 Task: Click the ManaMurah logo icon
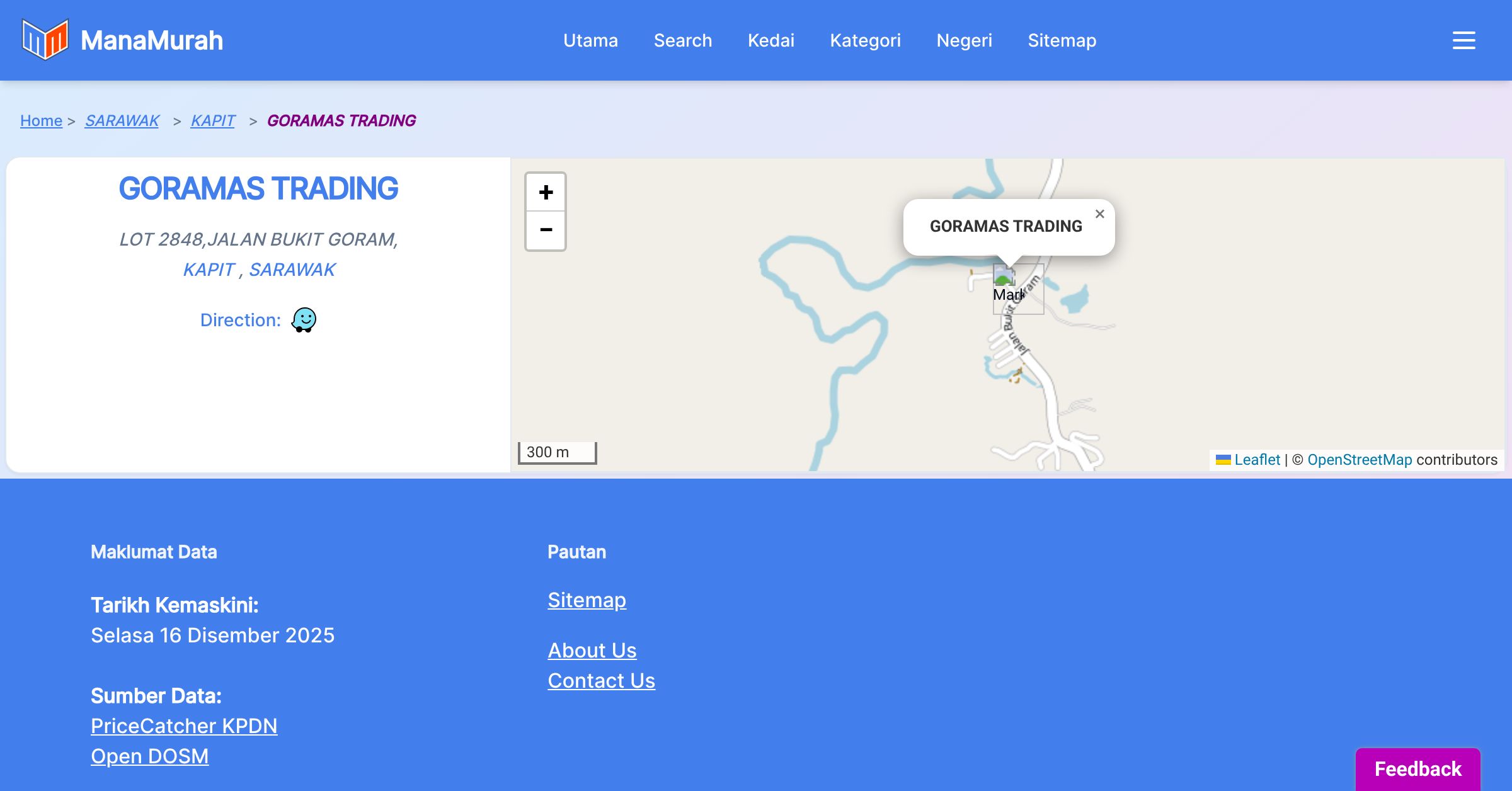point(45,40)
